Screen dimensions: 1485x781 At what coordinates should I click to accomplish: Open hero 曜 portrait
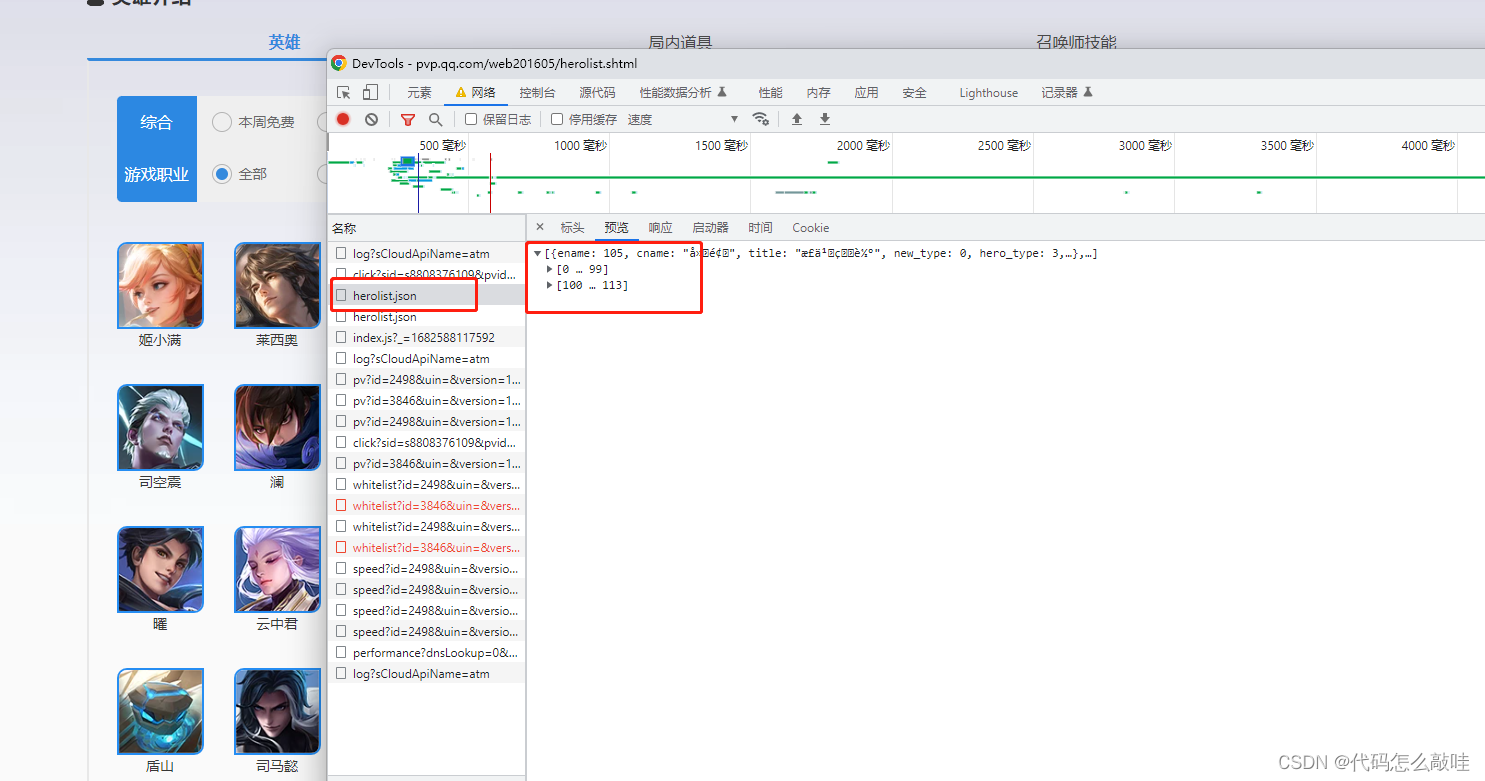click(160, 569)
